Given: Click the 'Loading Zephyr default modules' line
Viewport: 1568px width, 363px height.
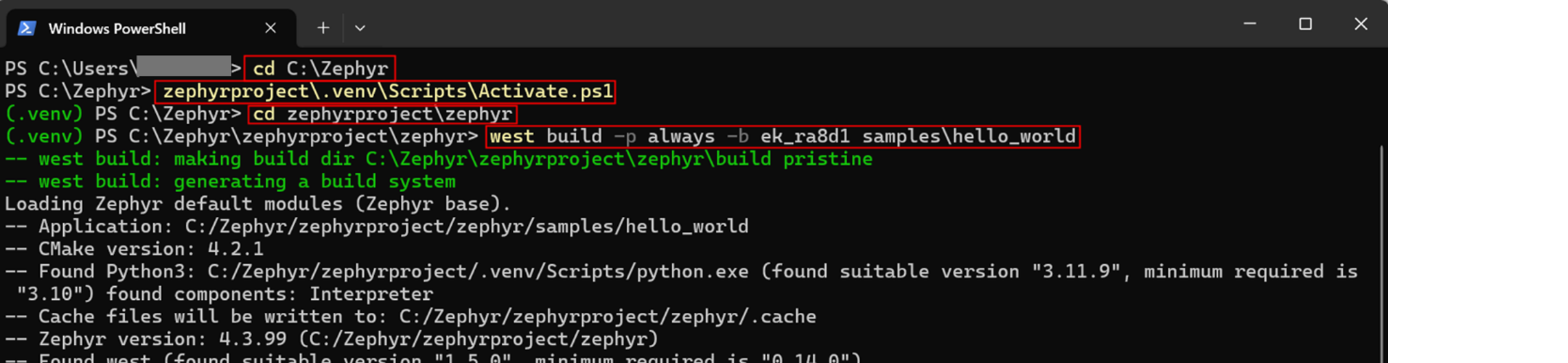Looking at the screenshot, I should (258, 204).
